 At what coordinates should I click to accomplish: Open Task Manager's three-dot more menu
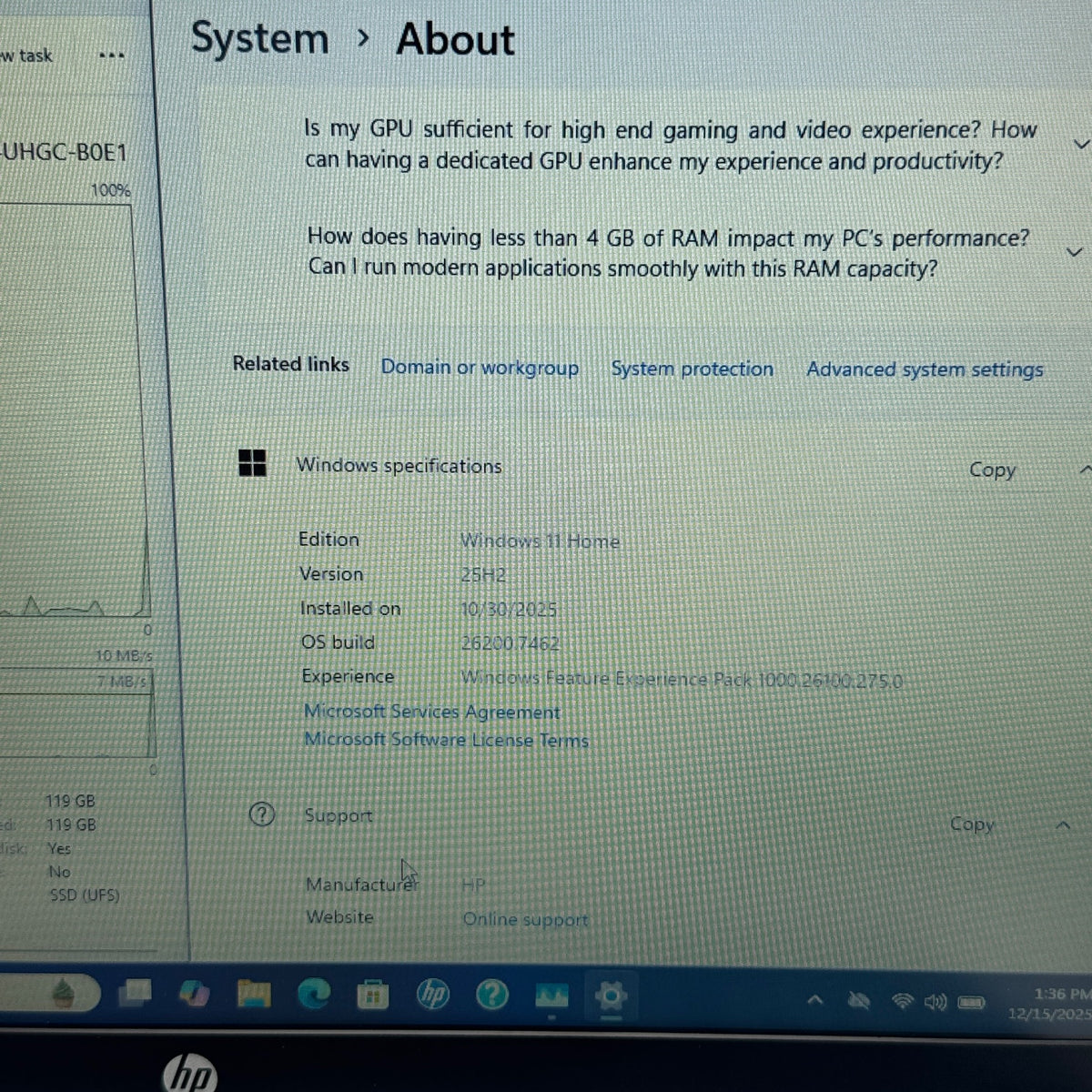pyautogui.click(x=111, y=56)
